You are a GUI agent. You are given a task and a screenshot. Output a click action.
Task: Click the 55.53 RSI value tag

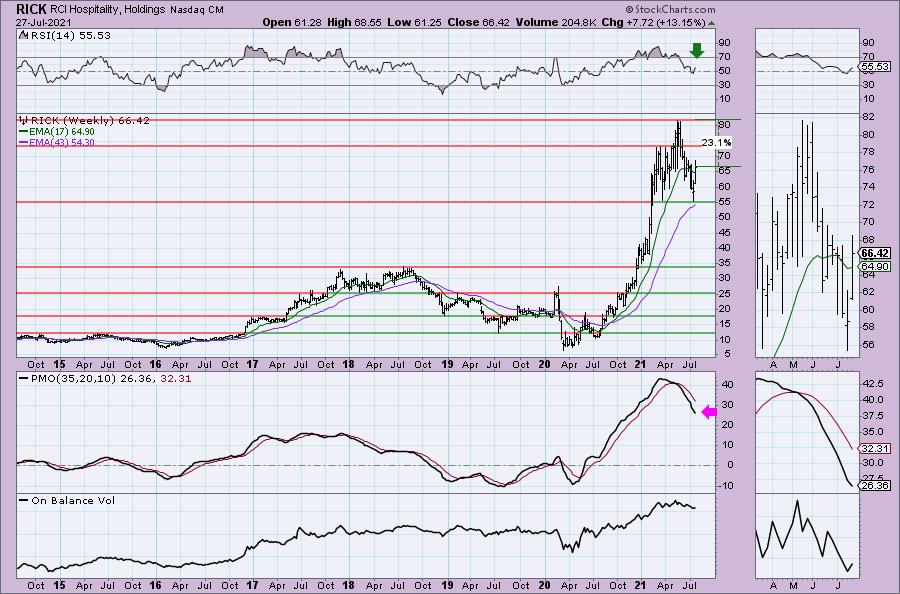[875, 67]
